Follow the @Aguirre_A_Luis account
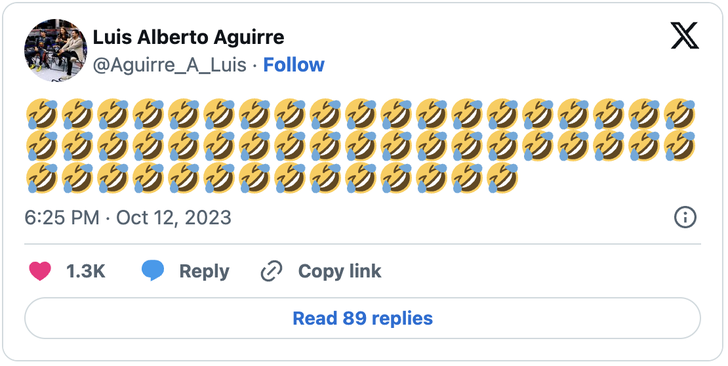728x366 pixels. pos(293,65)
